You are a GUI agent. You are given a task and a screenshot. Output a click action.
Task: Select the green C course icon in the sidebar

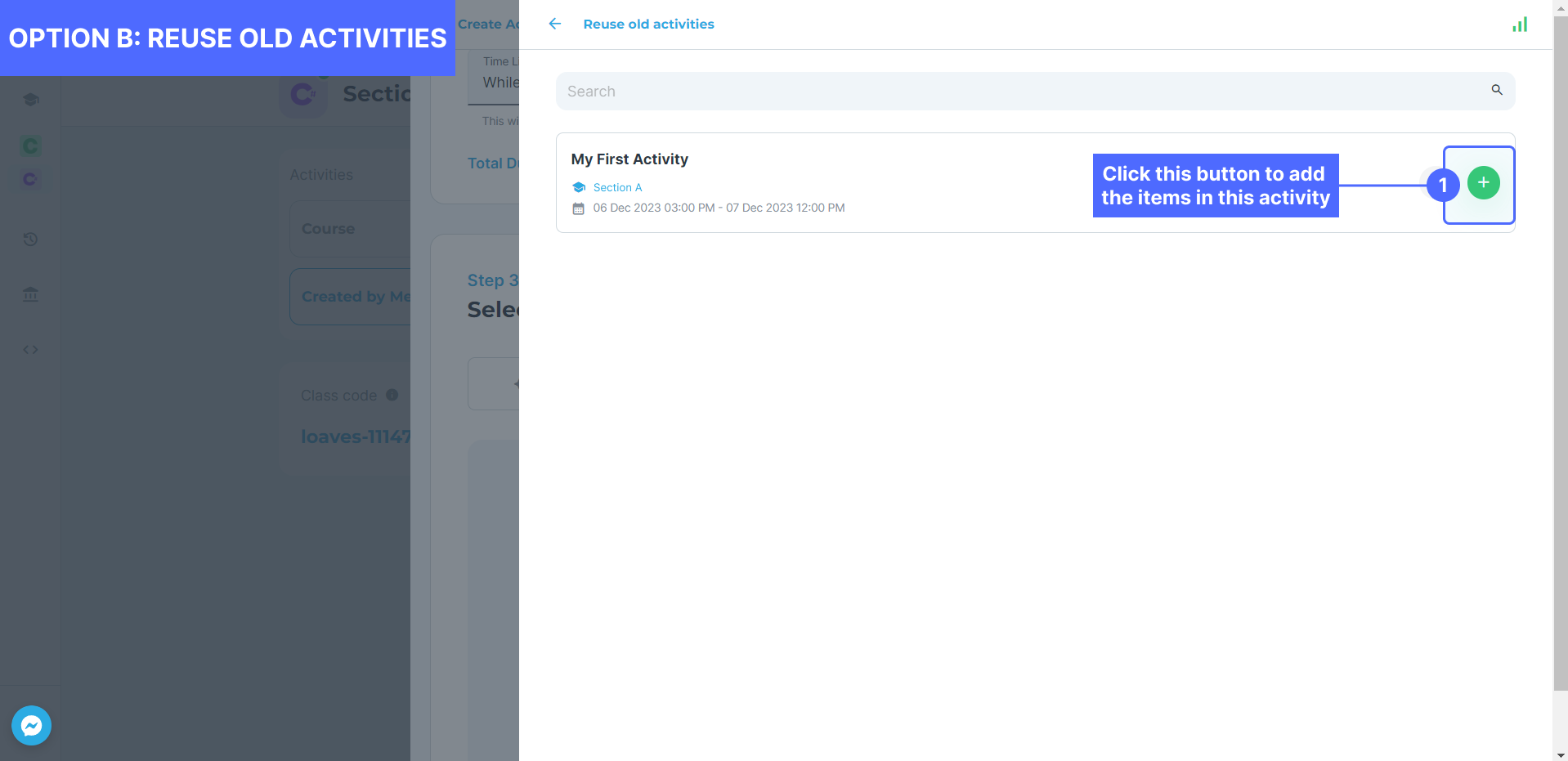pyautogui.click(x=30, y=146)
